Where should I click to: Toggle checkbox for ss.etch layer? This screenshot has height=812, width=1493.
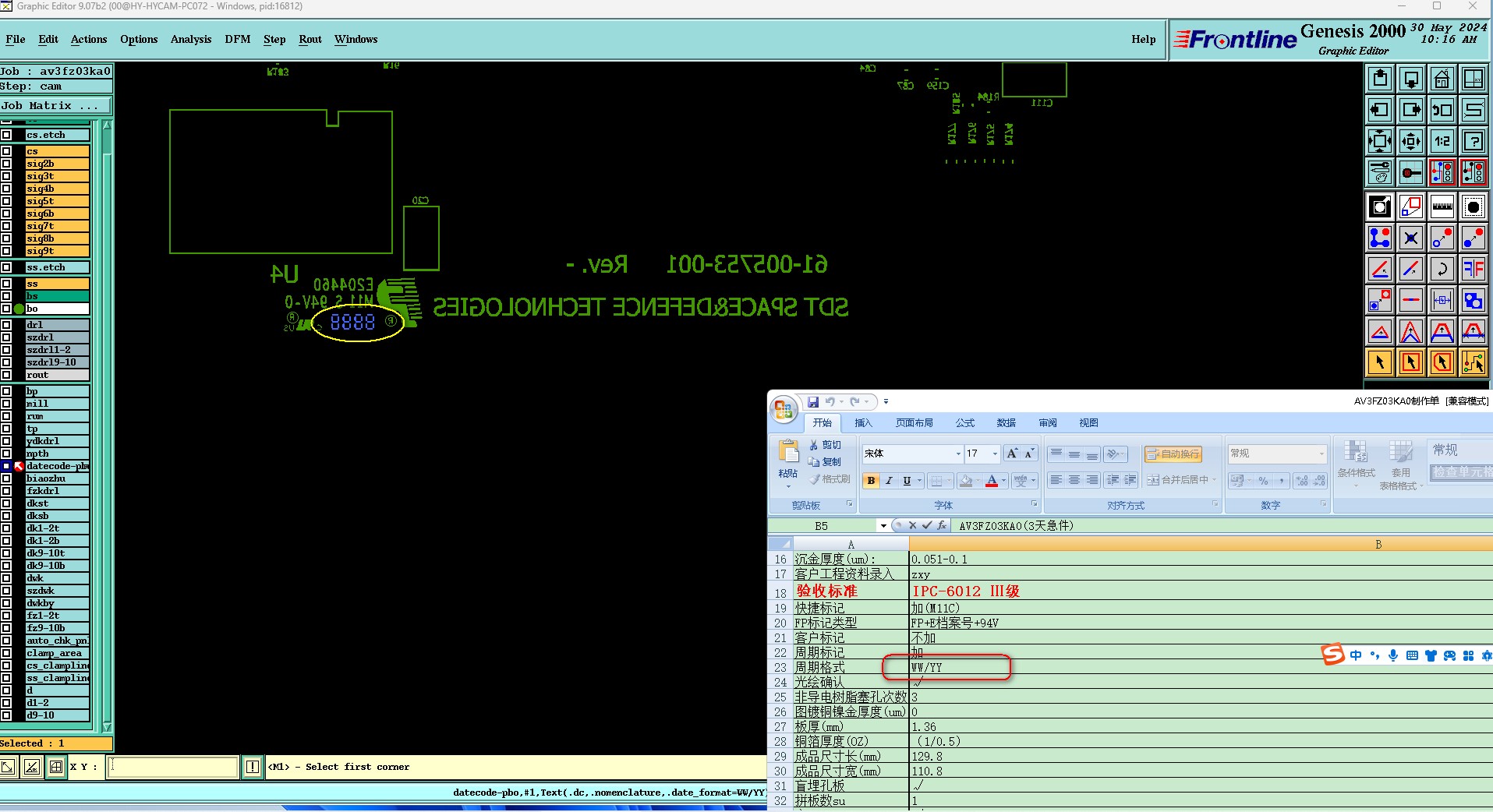pos(6,267)
